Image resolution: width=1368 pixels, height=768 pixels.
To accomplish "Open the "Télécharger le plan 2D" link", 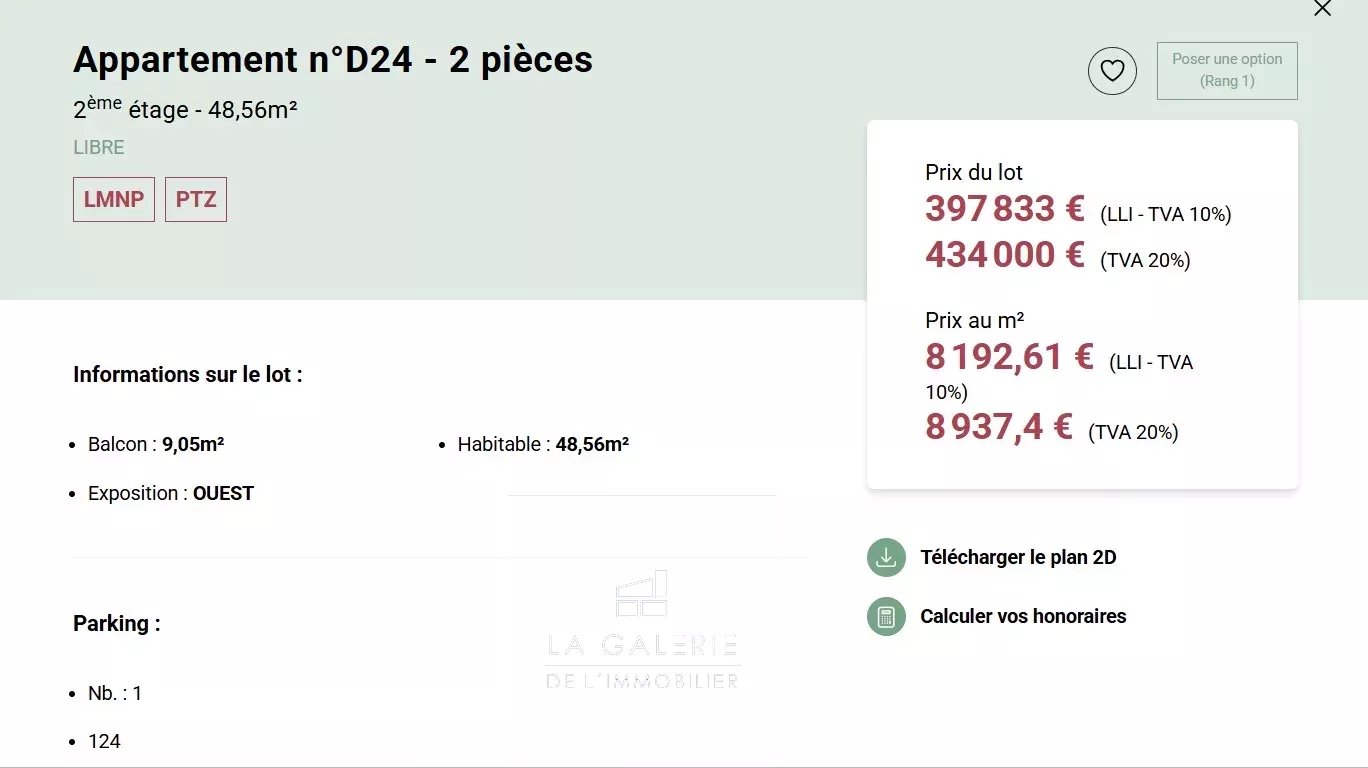I will (x=1018, y=557).
